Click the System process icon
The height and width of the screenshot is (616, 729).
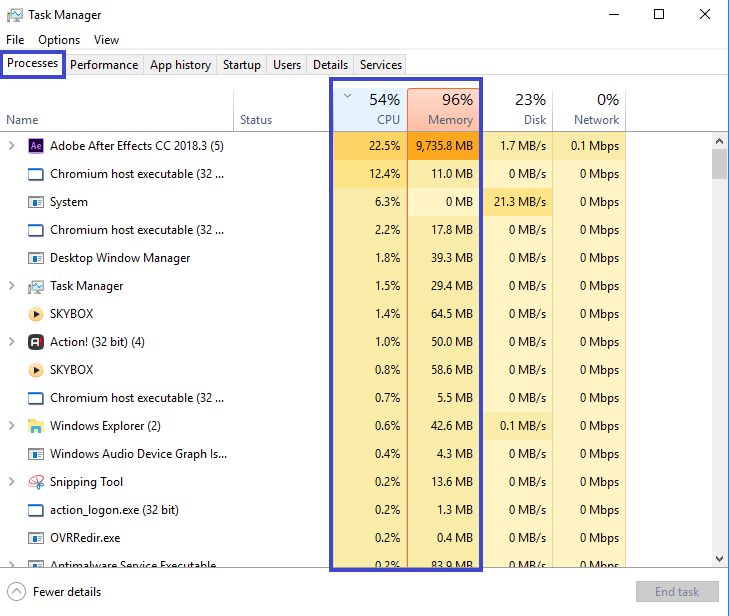click(x=36, y=202)
